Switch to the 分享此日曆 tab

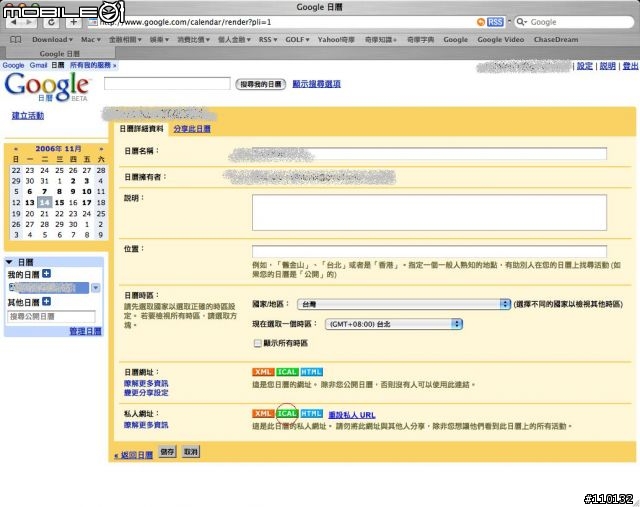pyautogui.click(x=192, y=129)
